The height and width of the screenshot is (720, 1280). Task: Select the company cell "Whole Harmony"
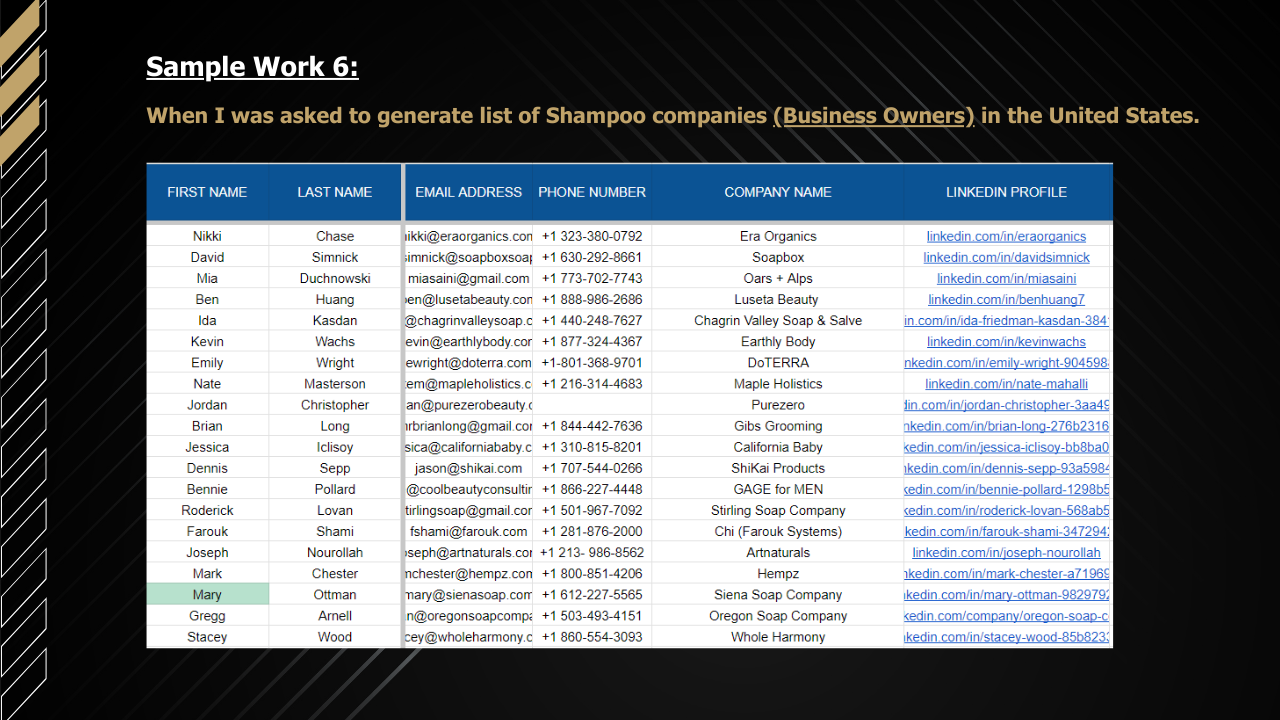[778, 637]
